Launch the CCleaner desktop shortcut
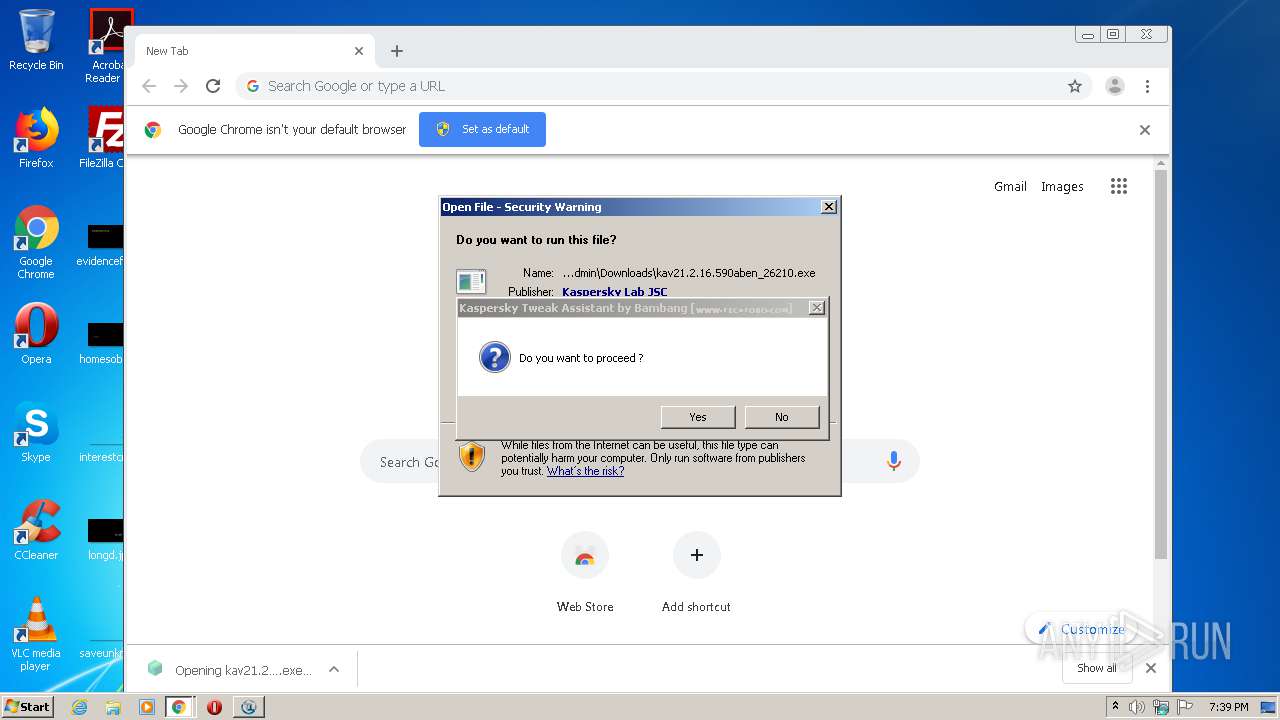 [36, 530]
